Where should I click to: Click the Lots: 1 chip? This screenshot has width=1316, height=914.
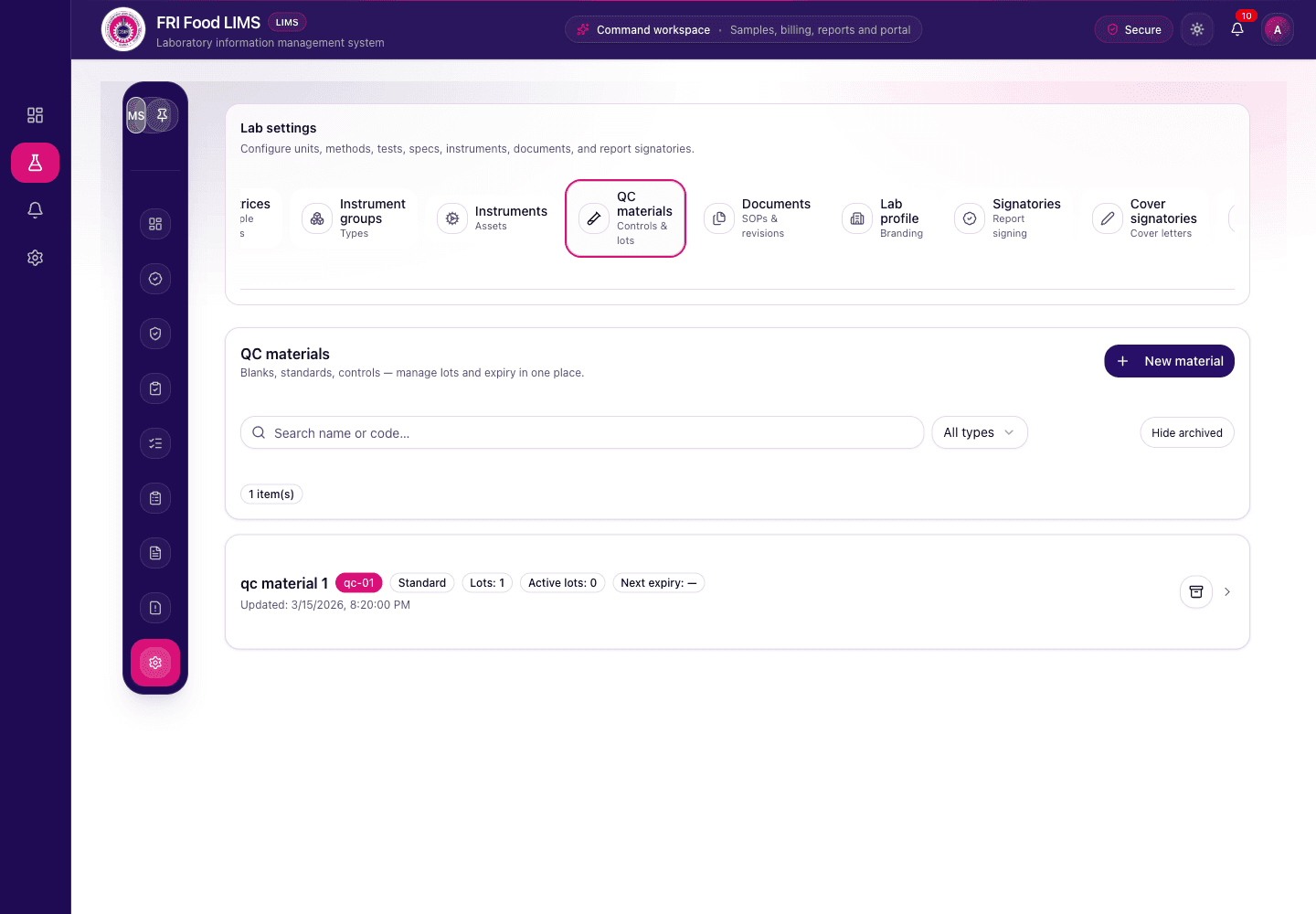tap(487, 583)
